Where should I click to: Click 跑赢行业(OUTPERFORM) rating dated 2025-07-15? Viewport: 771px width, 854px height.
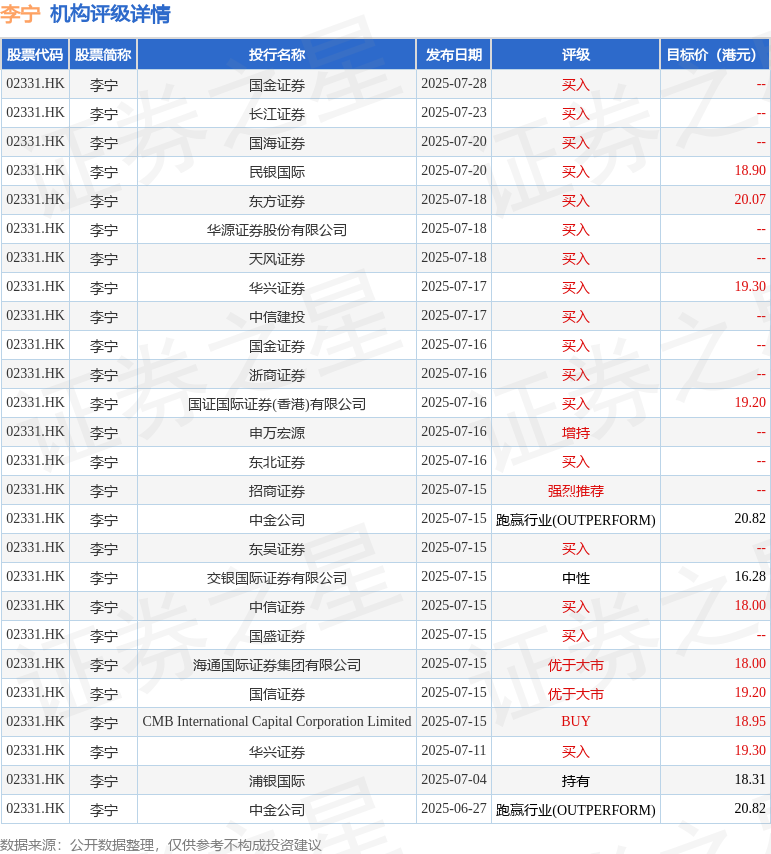click(576, 520)
